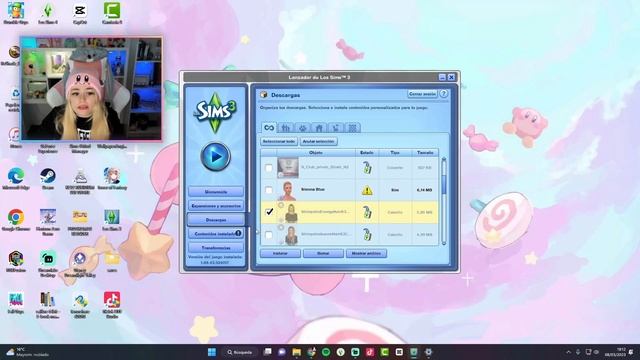The width and height of the screenshot is (640, 360).
Task: Switch to the house lots filter tab
Action: tap(319, 128)
